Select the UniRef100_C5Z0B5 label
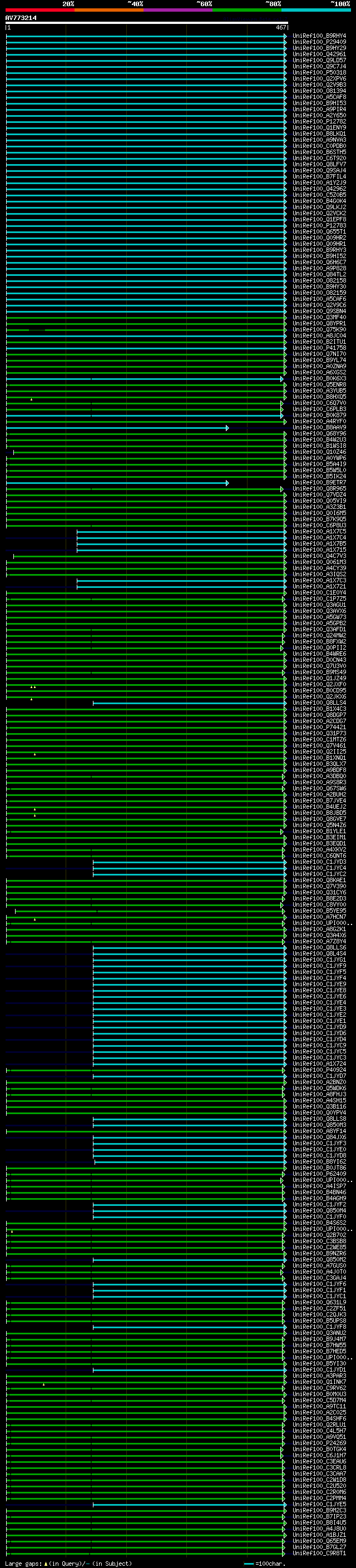356x1568 pixels. (319, 195)
